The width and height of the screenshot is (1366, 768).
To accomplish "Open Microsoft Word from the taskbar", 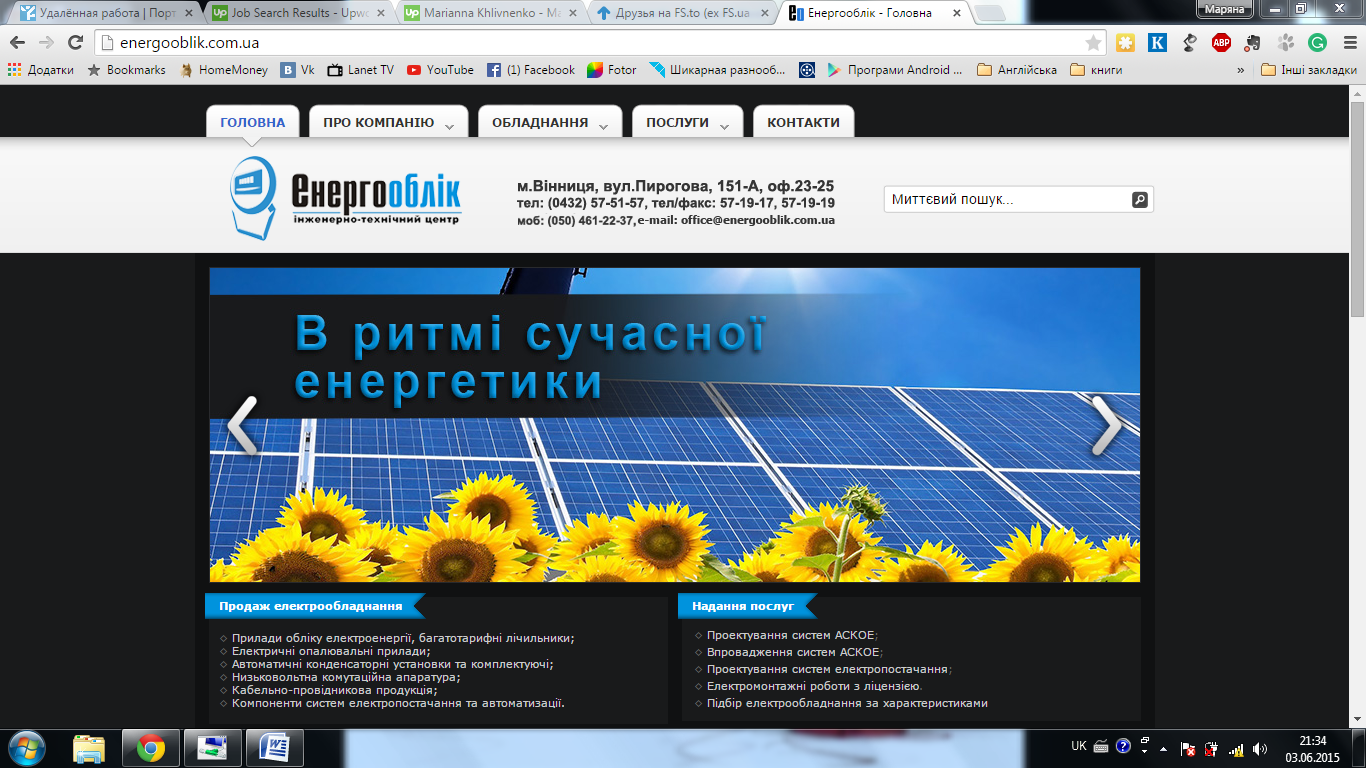I will point(277,748).
